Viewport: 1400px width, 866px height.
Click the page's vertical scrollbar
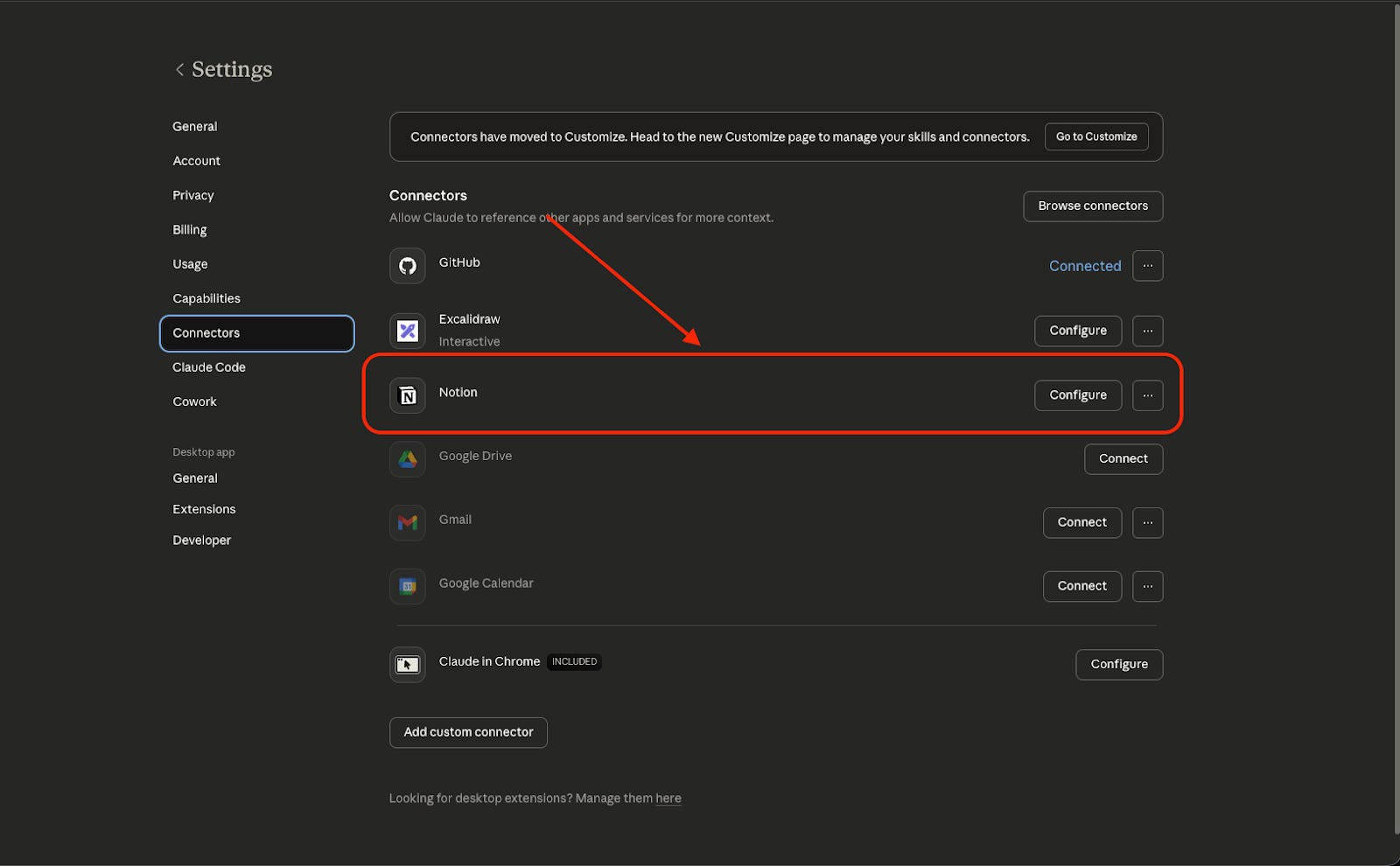pyautogui.click(x=1396, y=420)
